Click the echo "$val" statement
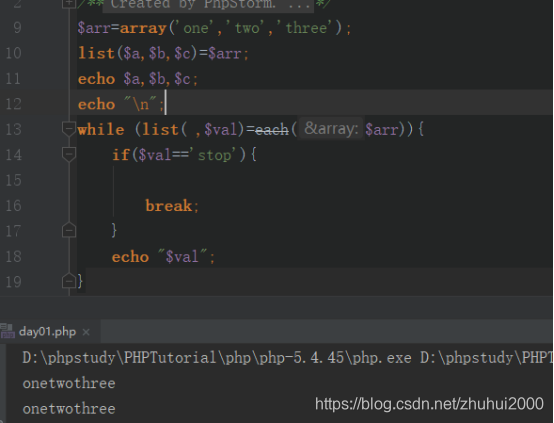Viewport: 554px width, 423px height. pyautogui.click(x=163, y=257)
